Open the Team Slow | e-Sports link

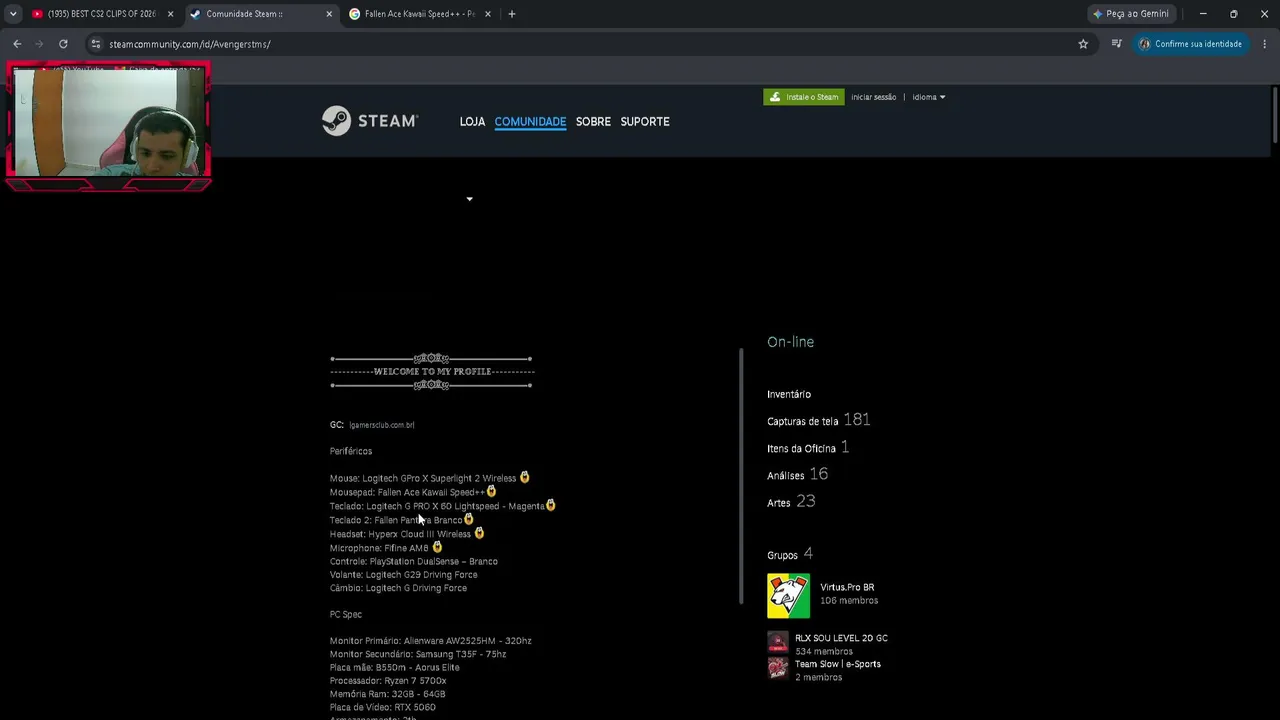coord(838,664)
